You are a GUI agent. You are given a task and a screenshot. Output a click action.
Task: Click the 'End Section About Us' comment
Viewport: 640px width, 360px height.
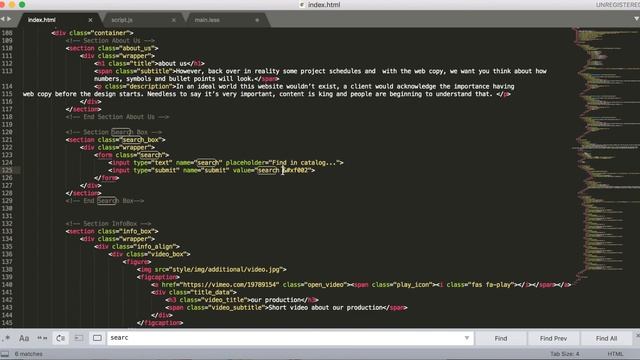[119, 117]
